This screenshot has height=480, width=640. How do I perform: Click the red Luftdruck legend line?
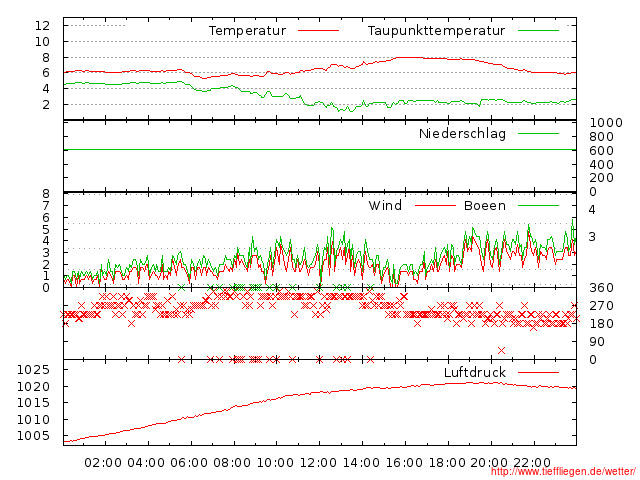coord(538,373)
